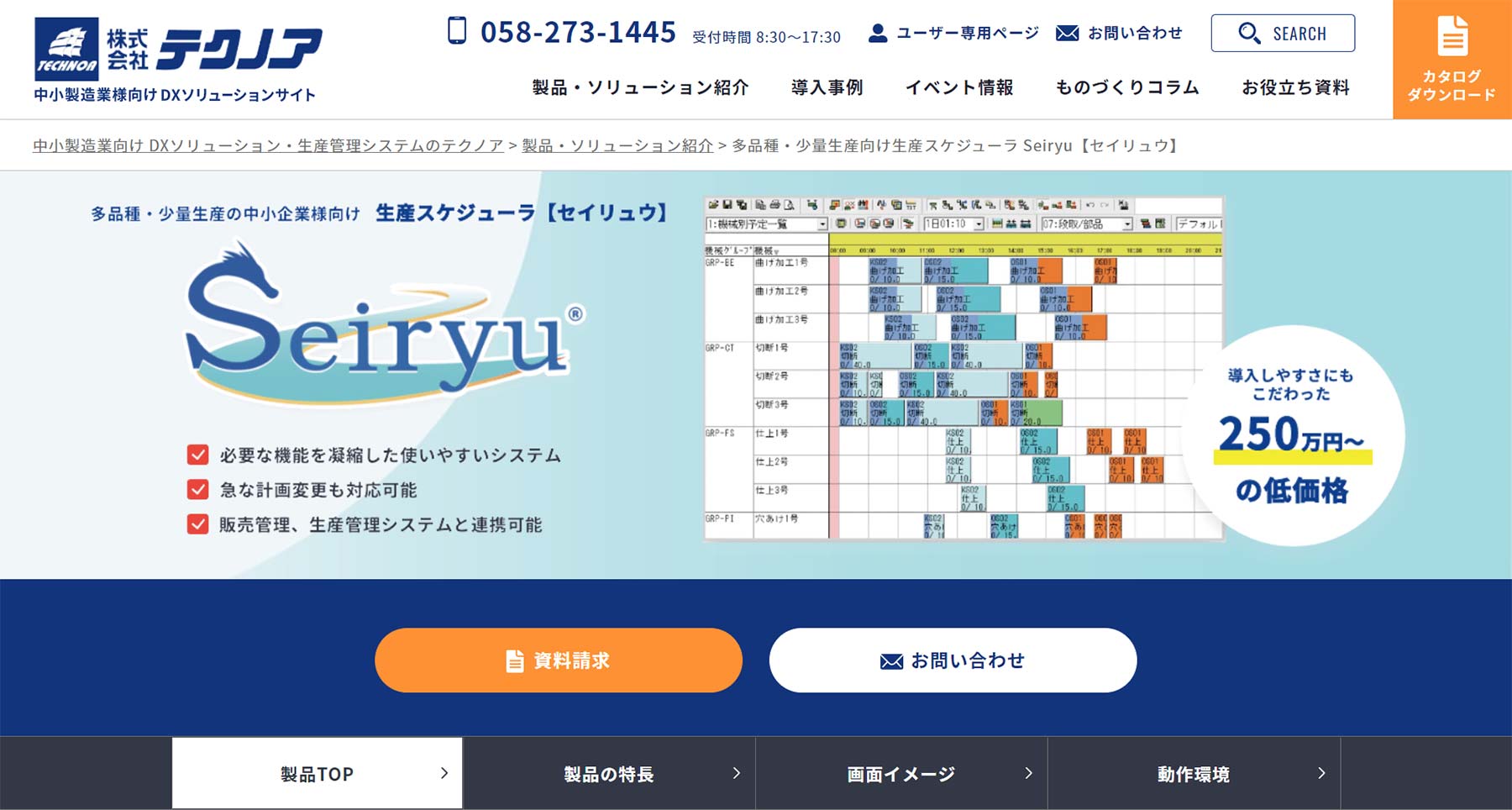Click the SEARCH field

[1283, 33]
